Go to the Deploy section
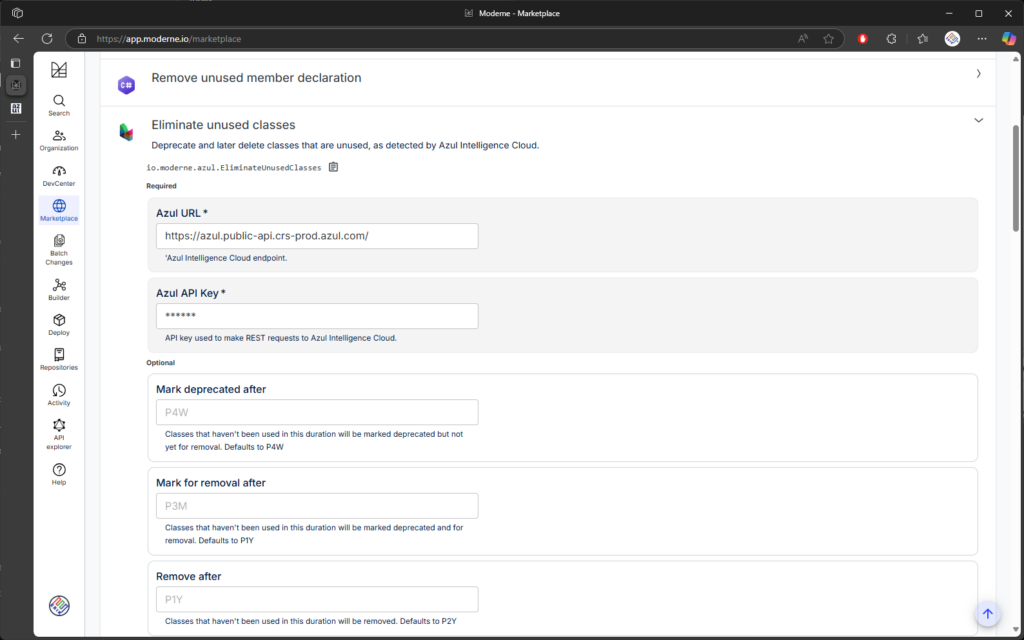Screen dimensions: 1024x640 point(59,324)
